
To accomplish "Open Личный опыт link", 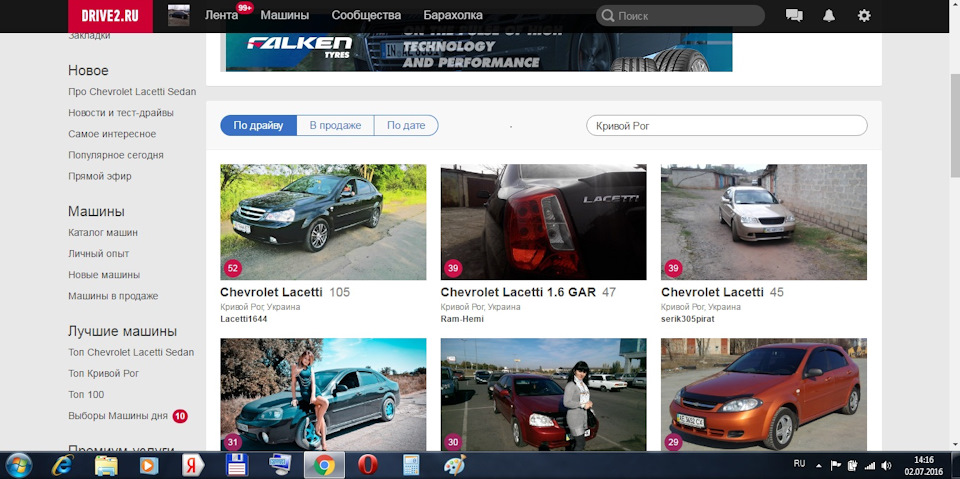I will (x=99, y=254).
